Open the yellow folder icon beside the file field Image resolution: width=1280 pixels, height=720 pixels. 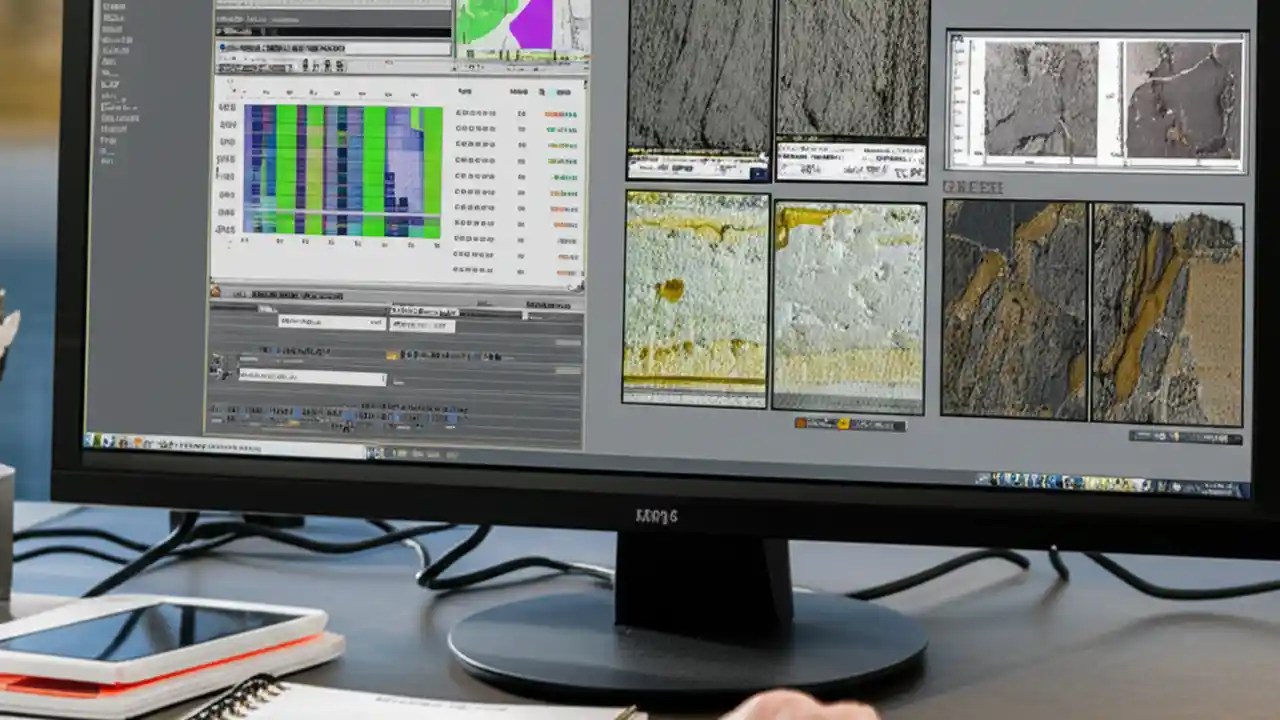(391, 357)
